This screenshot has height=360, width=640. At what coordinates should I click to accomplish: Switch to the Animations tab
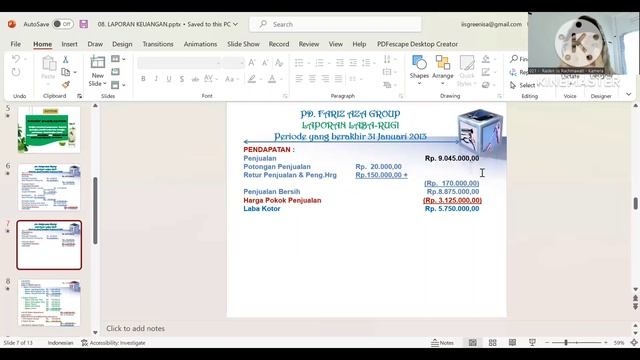point(200,44)
